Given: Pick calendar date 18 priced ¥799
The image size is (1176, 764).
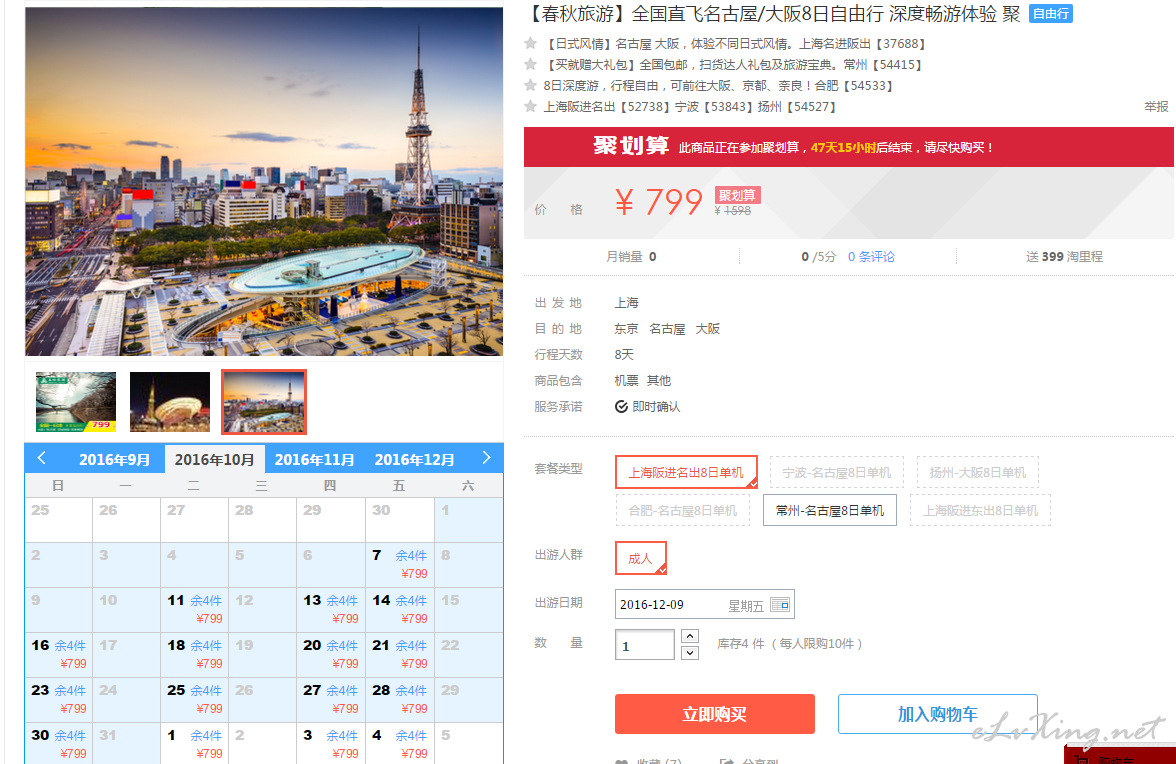Looking at the screenshot, I should [194, 655].
